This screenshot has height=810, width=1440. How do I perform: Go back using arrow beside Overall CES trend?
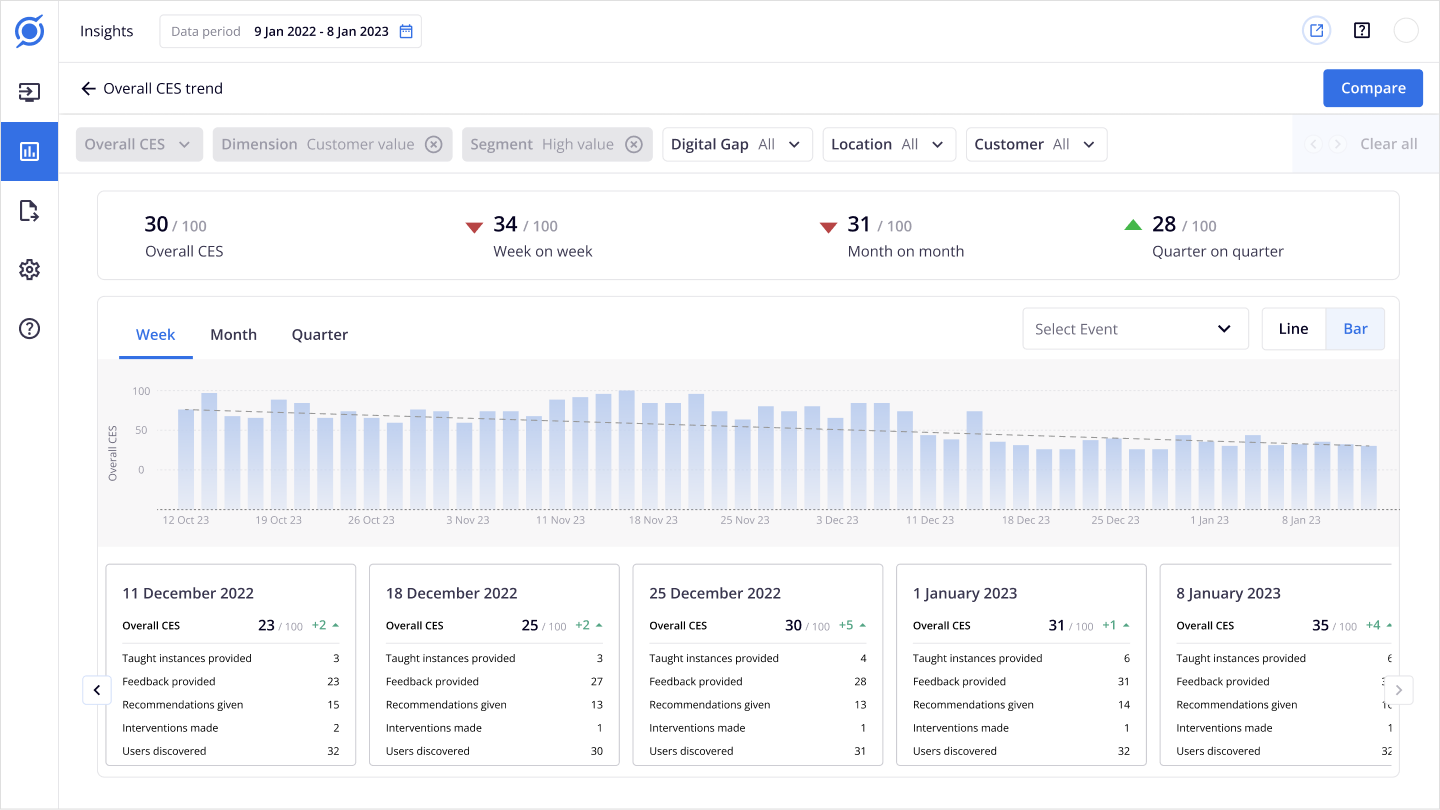(89, 89)
